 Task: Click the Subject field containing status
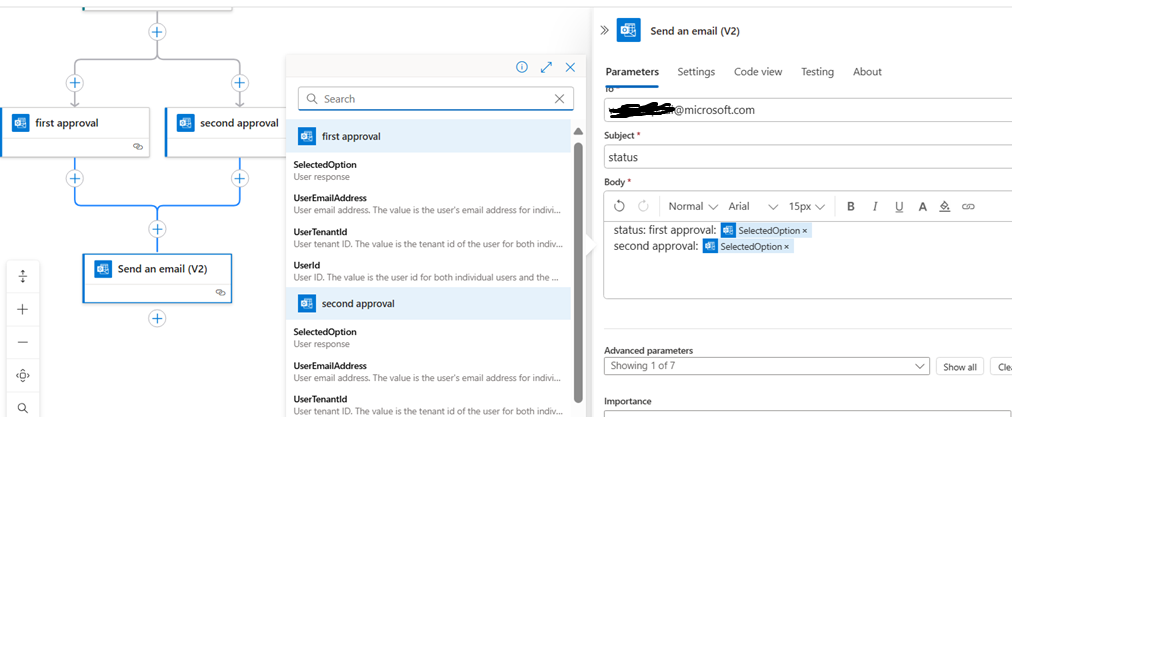click(807, 157)
